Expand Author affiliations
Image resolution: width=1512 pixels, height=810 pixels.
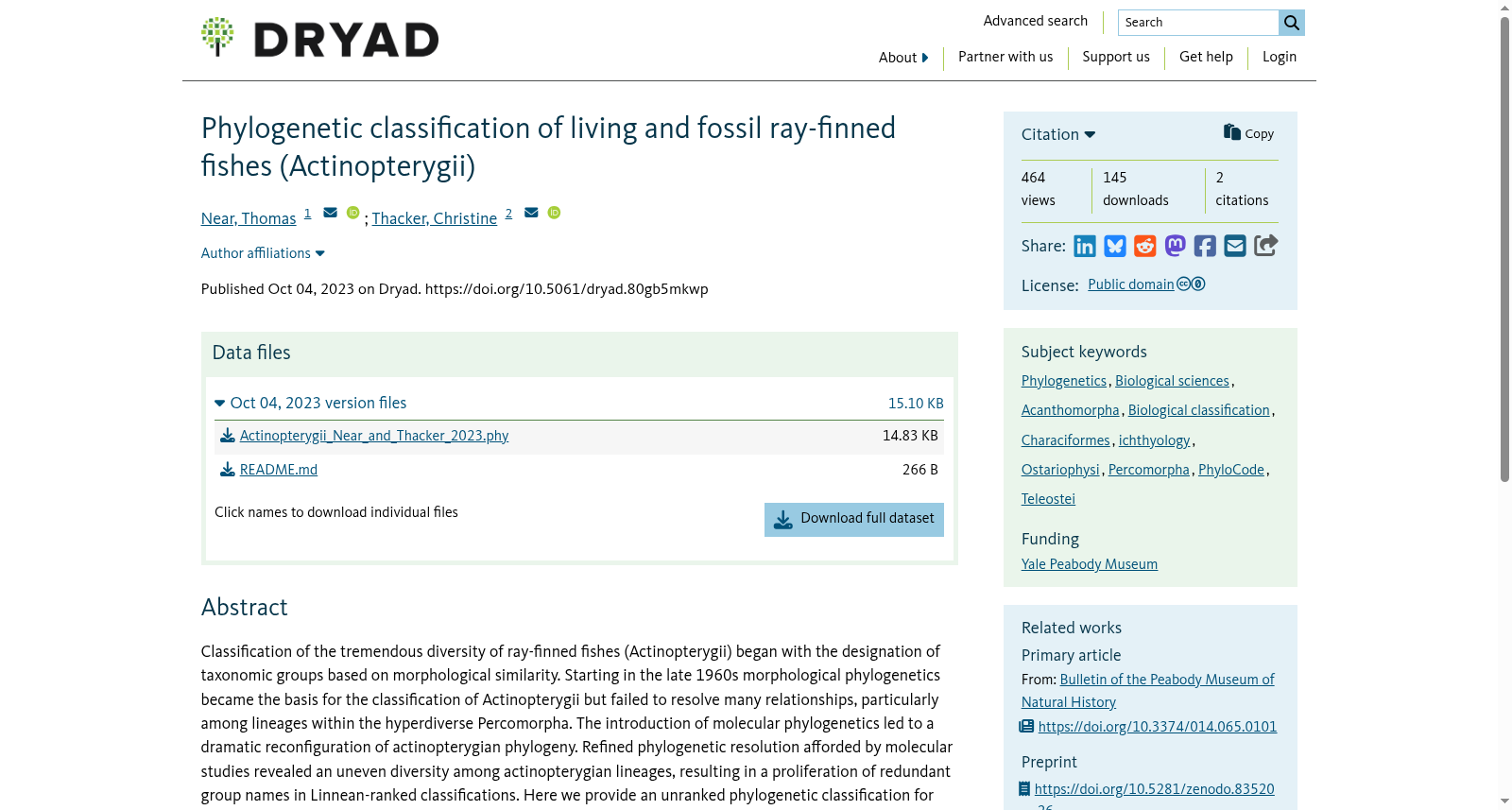coord(263,253)
